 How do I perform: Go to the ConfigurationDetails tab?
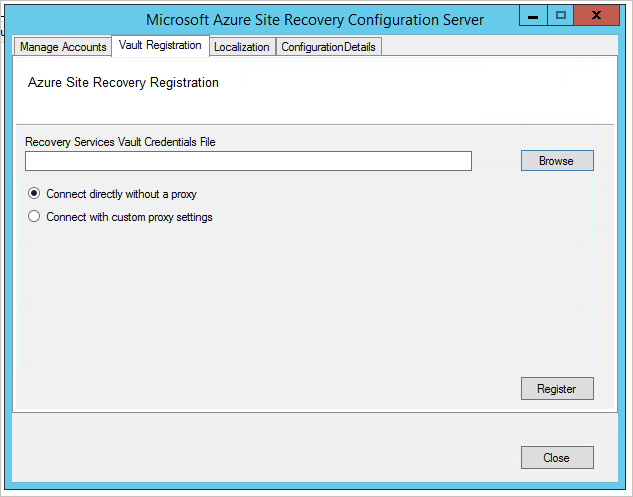(x=328, y=47)
